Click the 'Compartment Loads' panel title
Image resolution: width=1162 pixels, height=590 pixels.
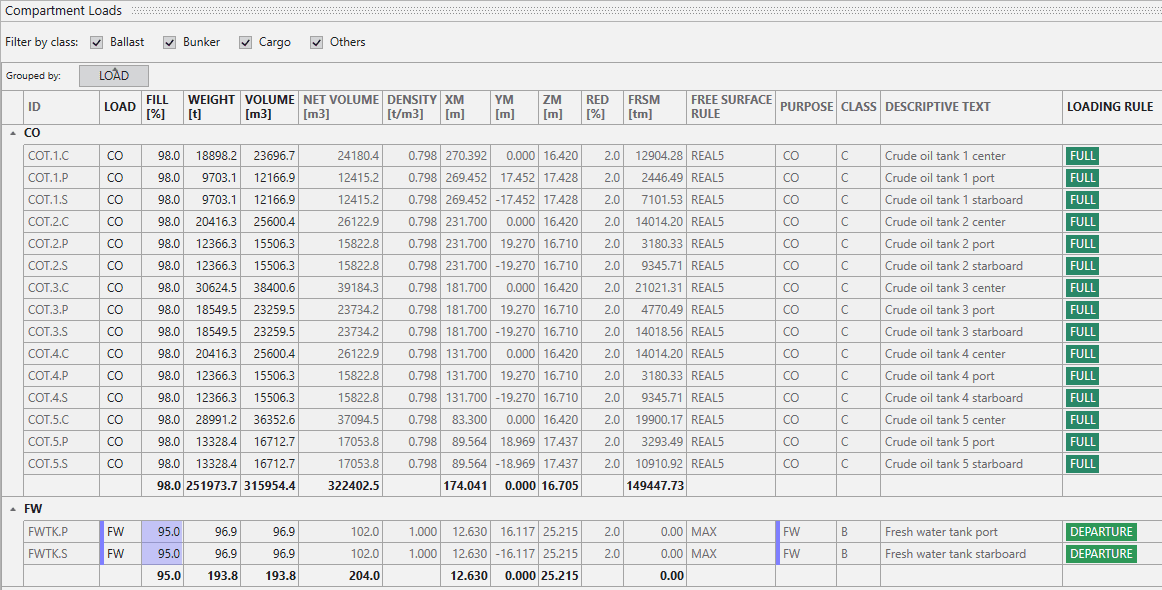click(x=64, y=10)
